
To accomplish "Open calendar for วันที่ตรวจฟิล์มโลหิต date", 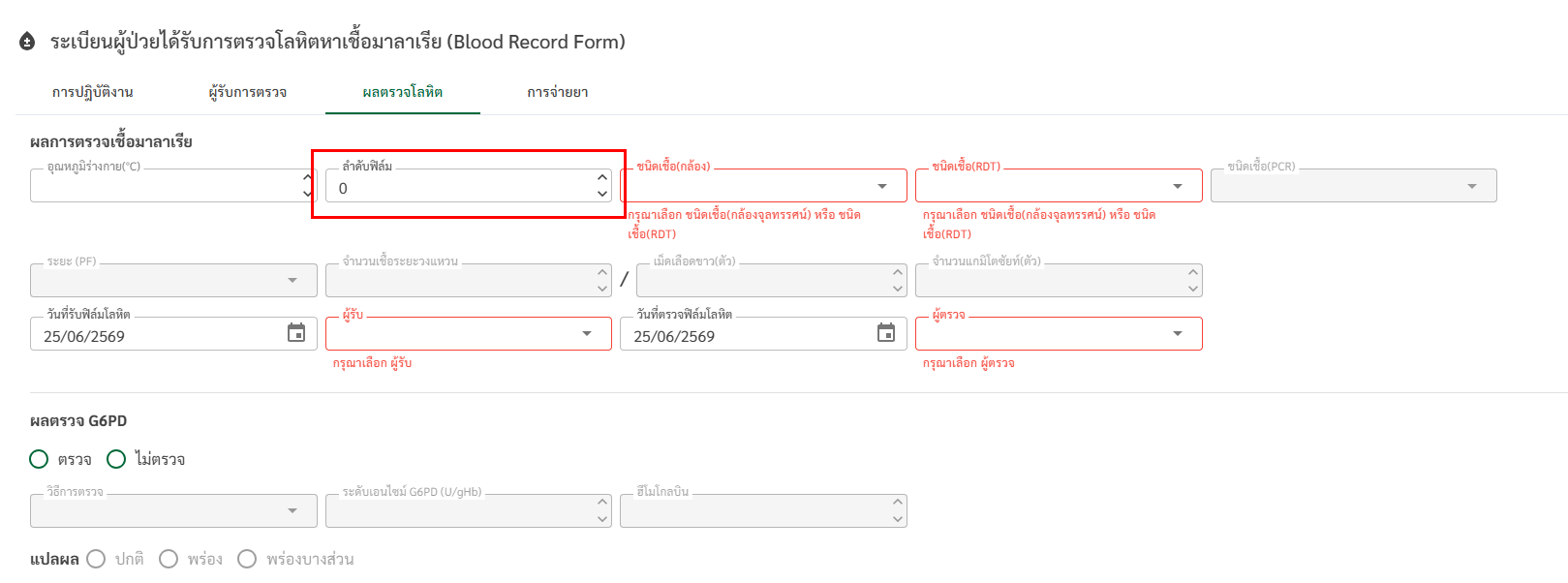I will click(886, 333).
